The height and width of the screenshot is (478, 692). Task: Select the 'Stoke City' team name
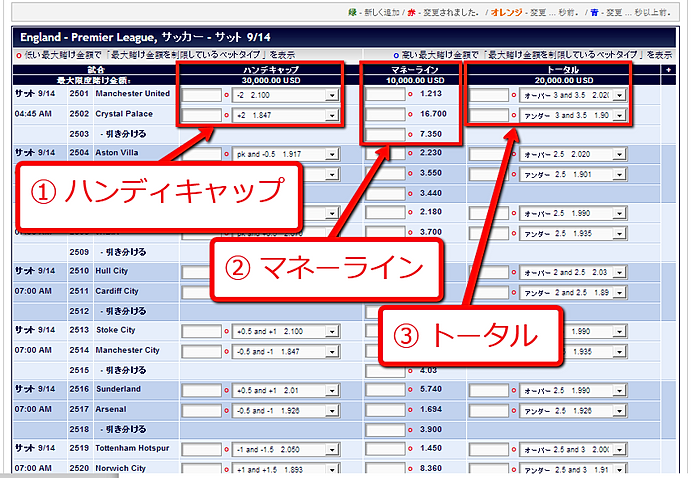tap(116, 330)
